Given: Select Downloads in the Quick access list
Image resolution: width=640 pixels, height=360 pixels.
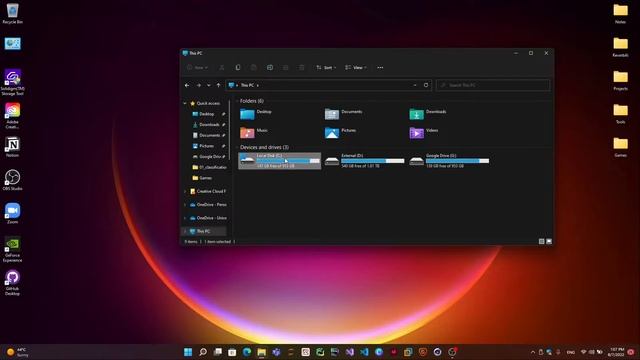Looking at the screenshot, I should tap(209, 125).
